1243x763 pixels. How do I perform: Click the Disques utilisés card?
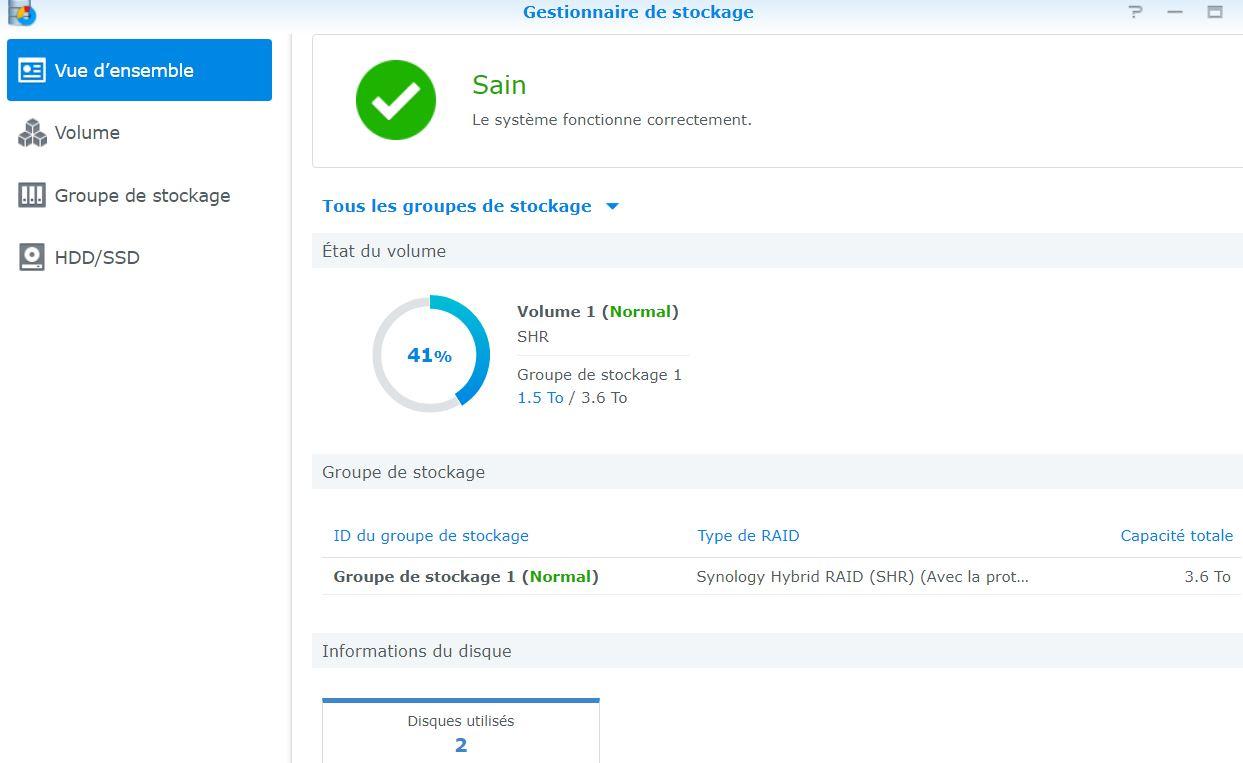pos(461,731)
